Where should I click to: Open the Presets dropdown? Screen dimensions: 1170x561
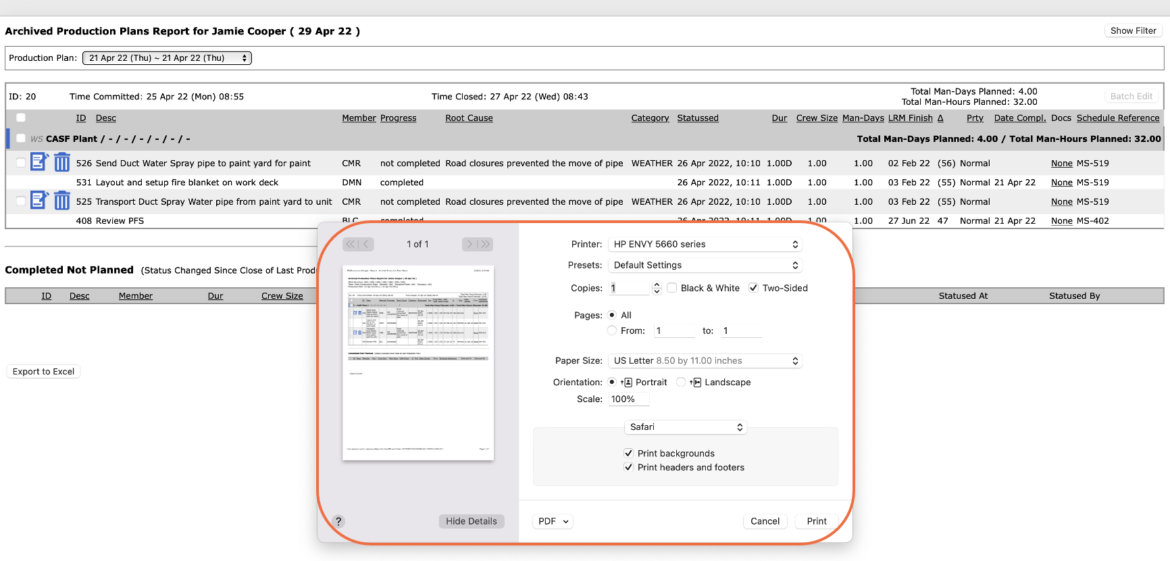point(704,265)
